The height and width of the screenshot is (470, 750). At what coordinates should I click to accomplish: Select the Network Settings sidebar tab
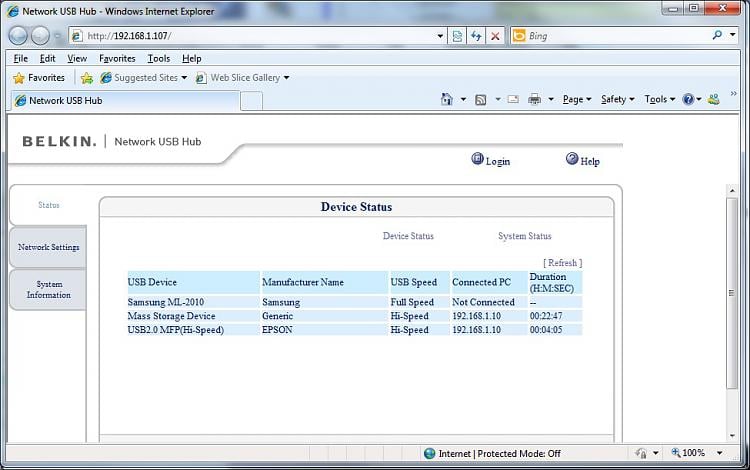pos(48,247)
